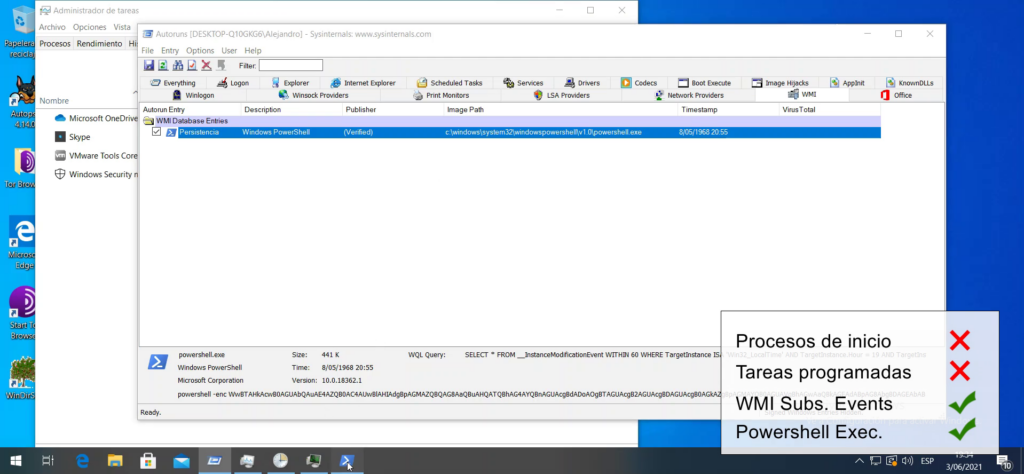Launch Microsoft Edge from the taskbar
1024x474 pixels.
(82, 461)
